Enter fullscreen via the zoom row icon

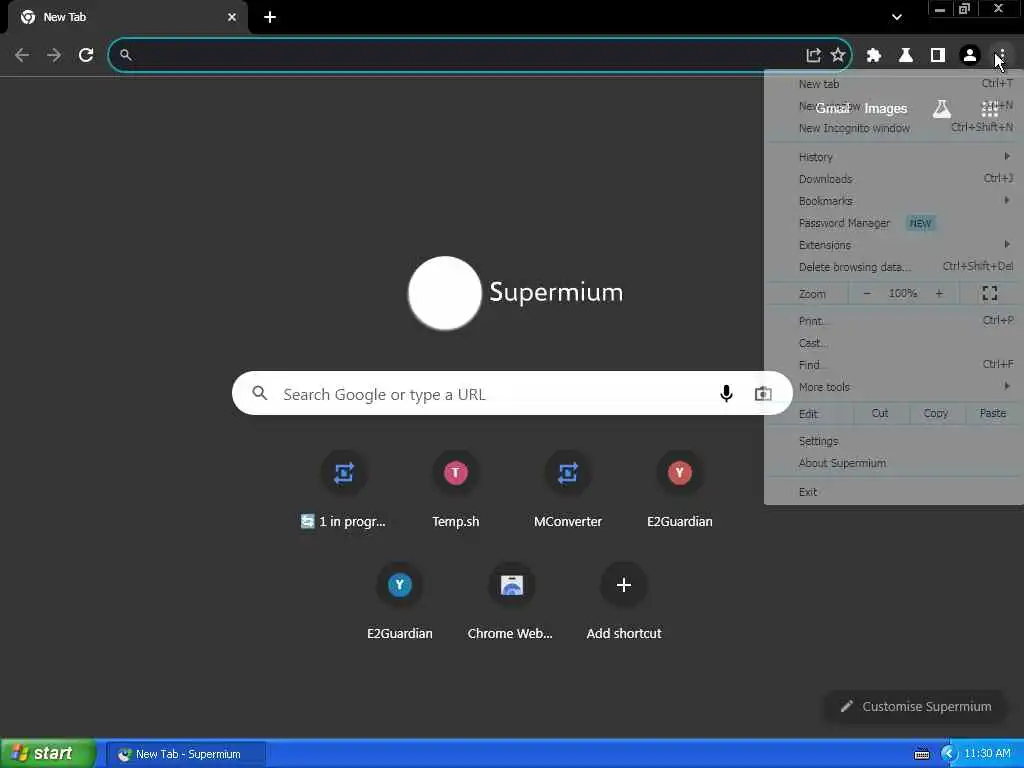coord(990,293)
